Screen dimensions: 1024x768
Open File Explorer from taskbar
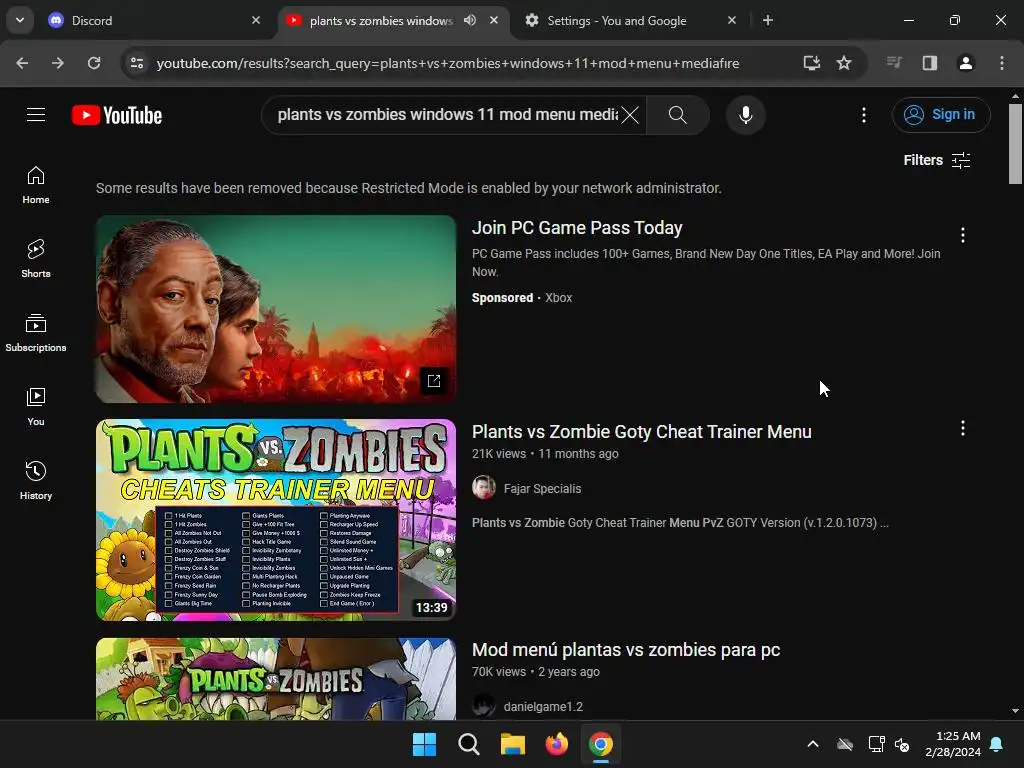pos(513,744)
